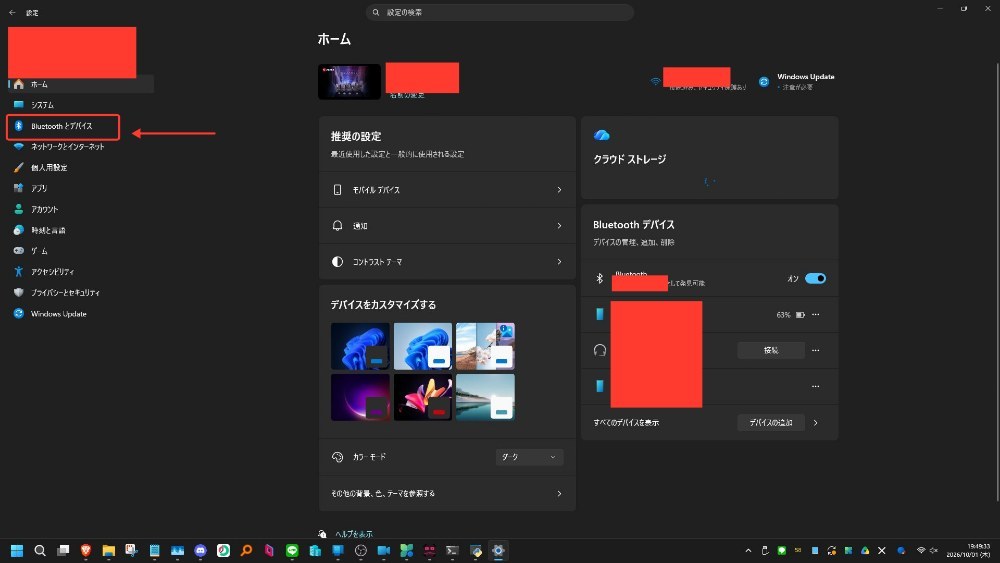Viewport: 1000px width, 563px height.
Task: Turn off the Bluetooth オン toggle
Action: pyautogui.click(x=815, y=279)
